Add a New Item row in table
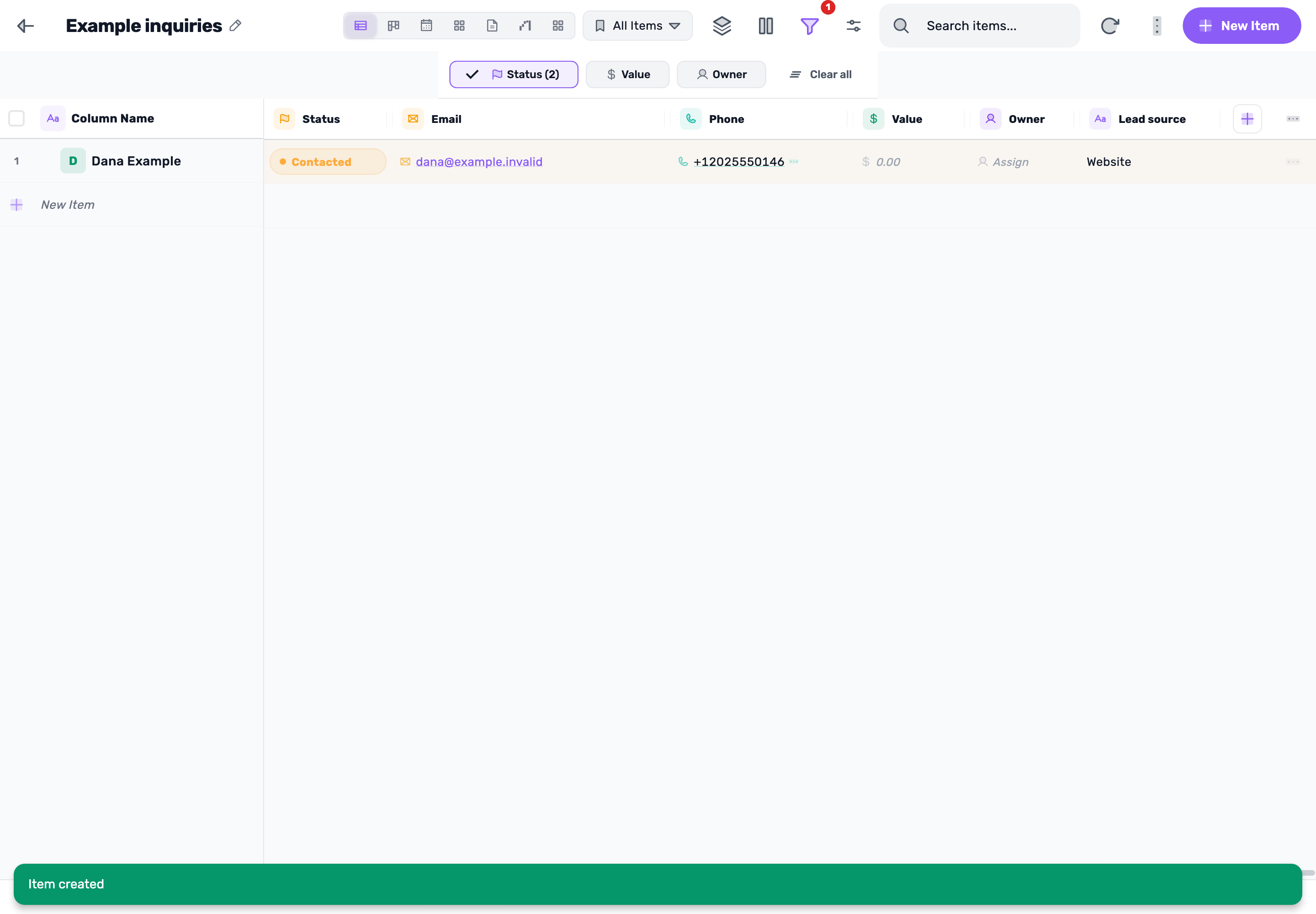Screen dimensions: 1316x914 (68, 205)
